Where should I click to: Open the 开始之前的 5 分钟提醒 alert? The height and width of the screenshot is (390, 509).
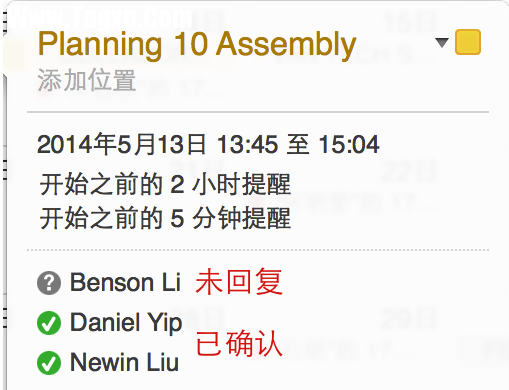point(165,218)
